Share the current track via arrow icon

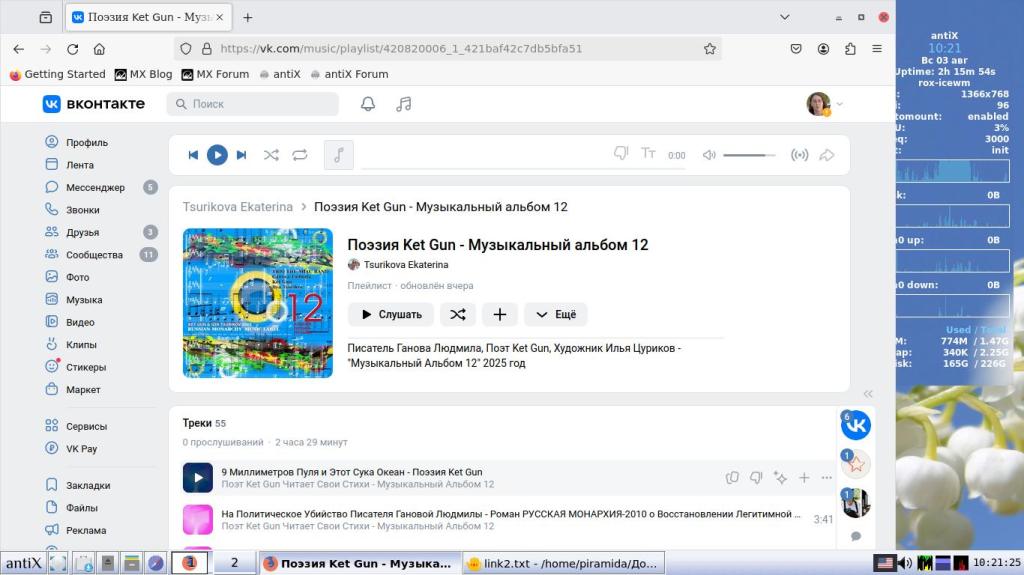(827, 155)
